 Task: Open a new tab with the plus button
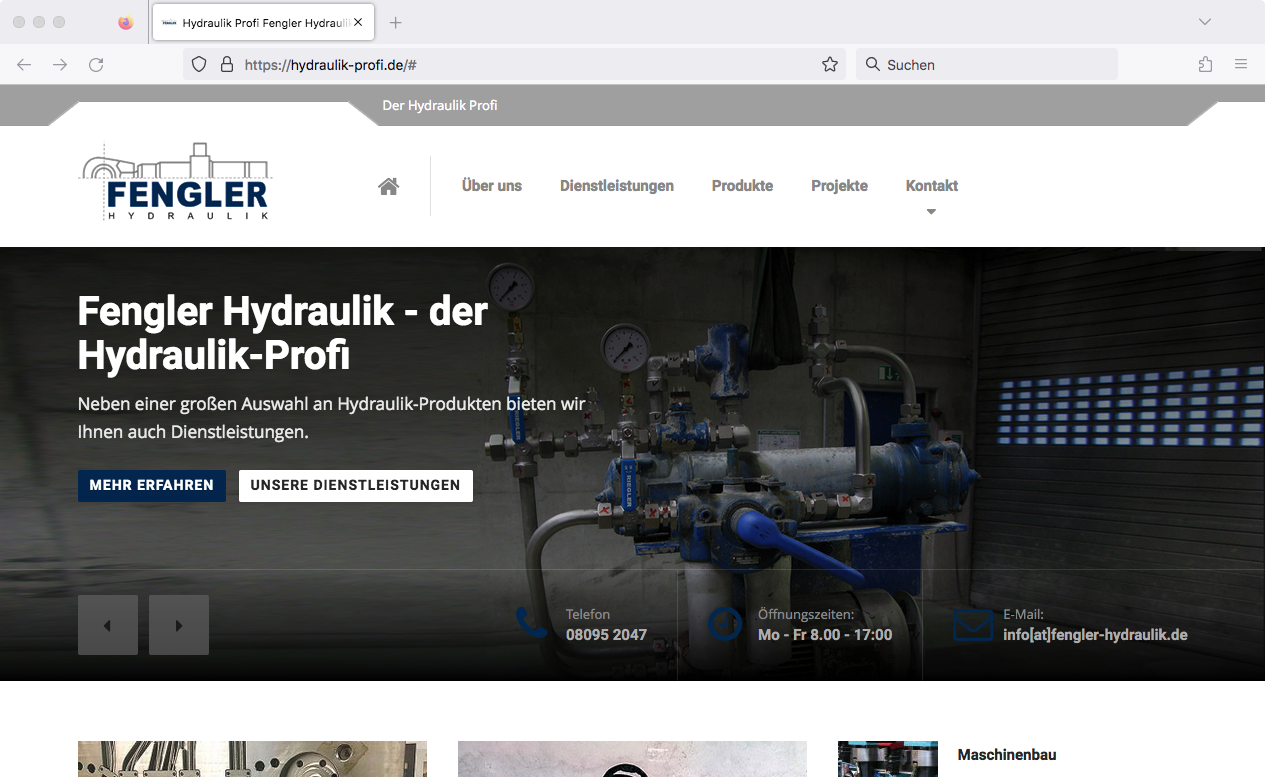[396, 22]
